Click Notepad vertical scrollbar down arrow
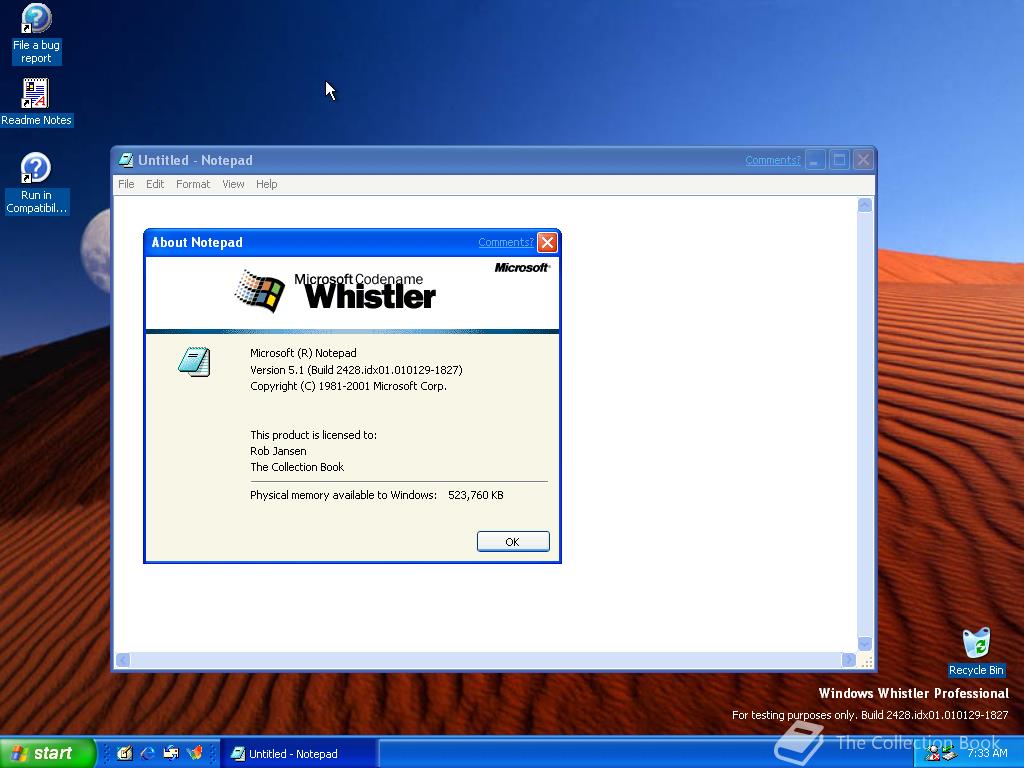1024x768 pixels. 865,643
